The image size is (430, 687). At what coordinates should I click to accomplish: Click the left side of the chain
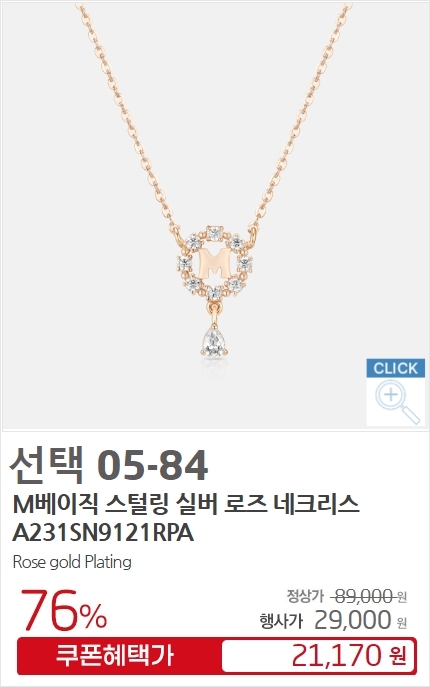click(x=127, y=118)
